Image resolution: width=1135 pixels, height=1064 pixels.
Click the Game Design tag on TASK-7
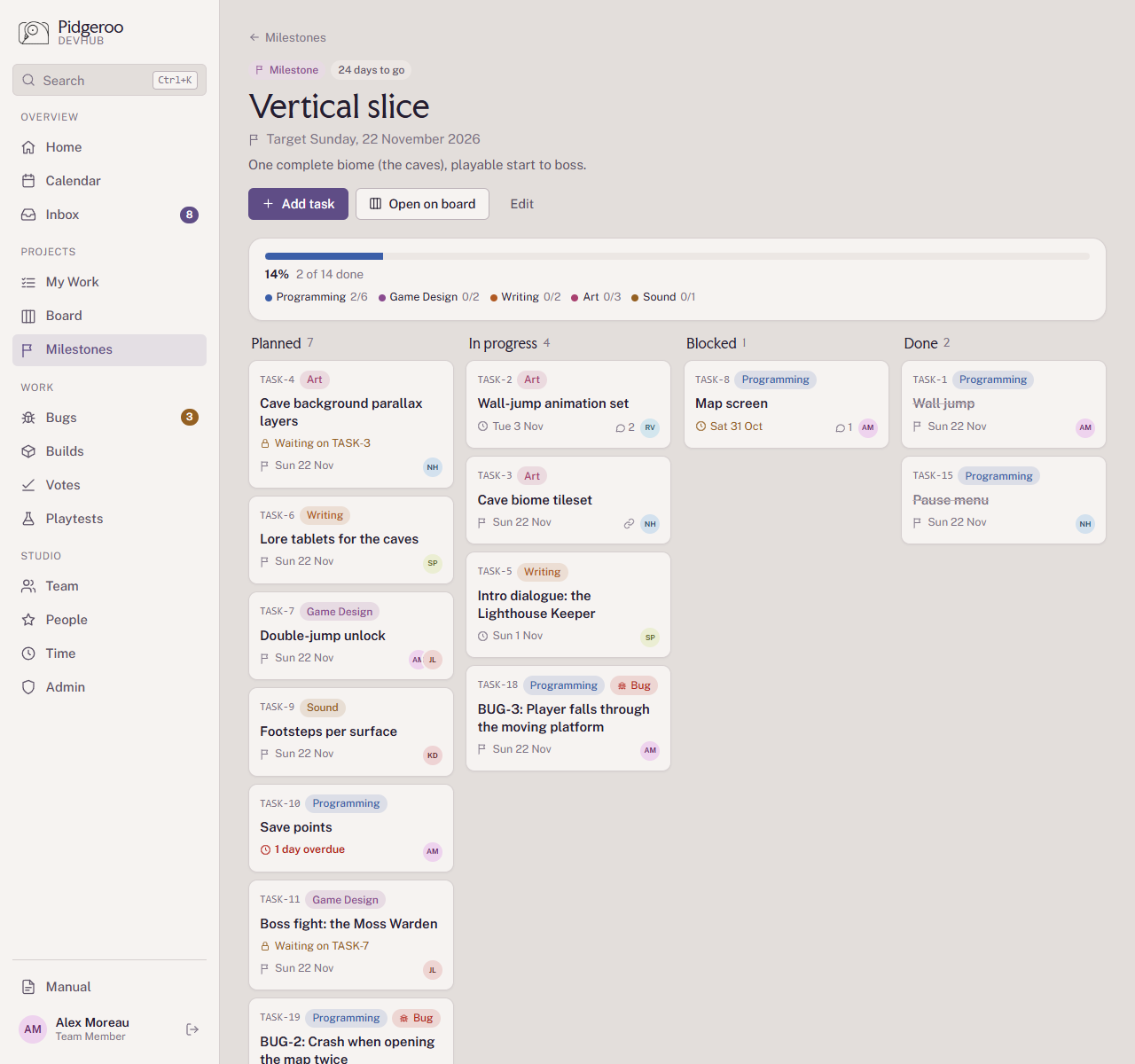340,612
